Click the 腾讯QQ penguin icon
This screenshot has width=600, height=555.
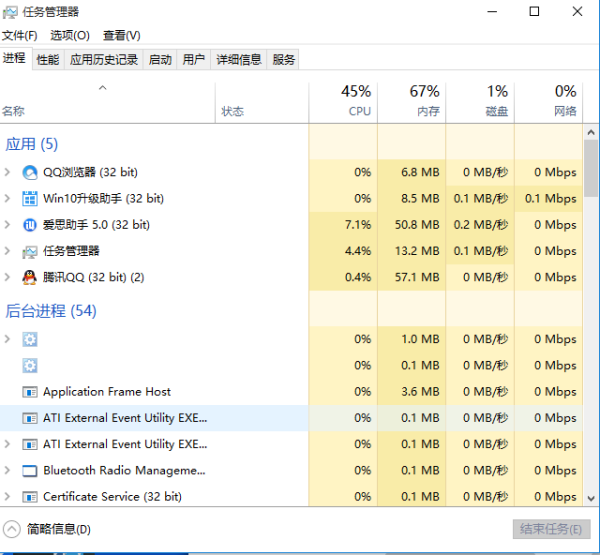[30, 277]
